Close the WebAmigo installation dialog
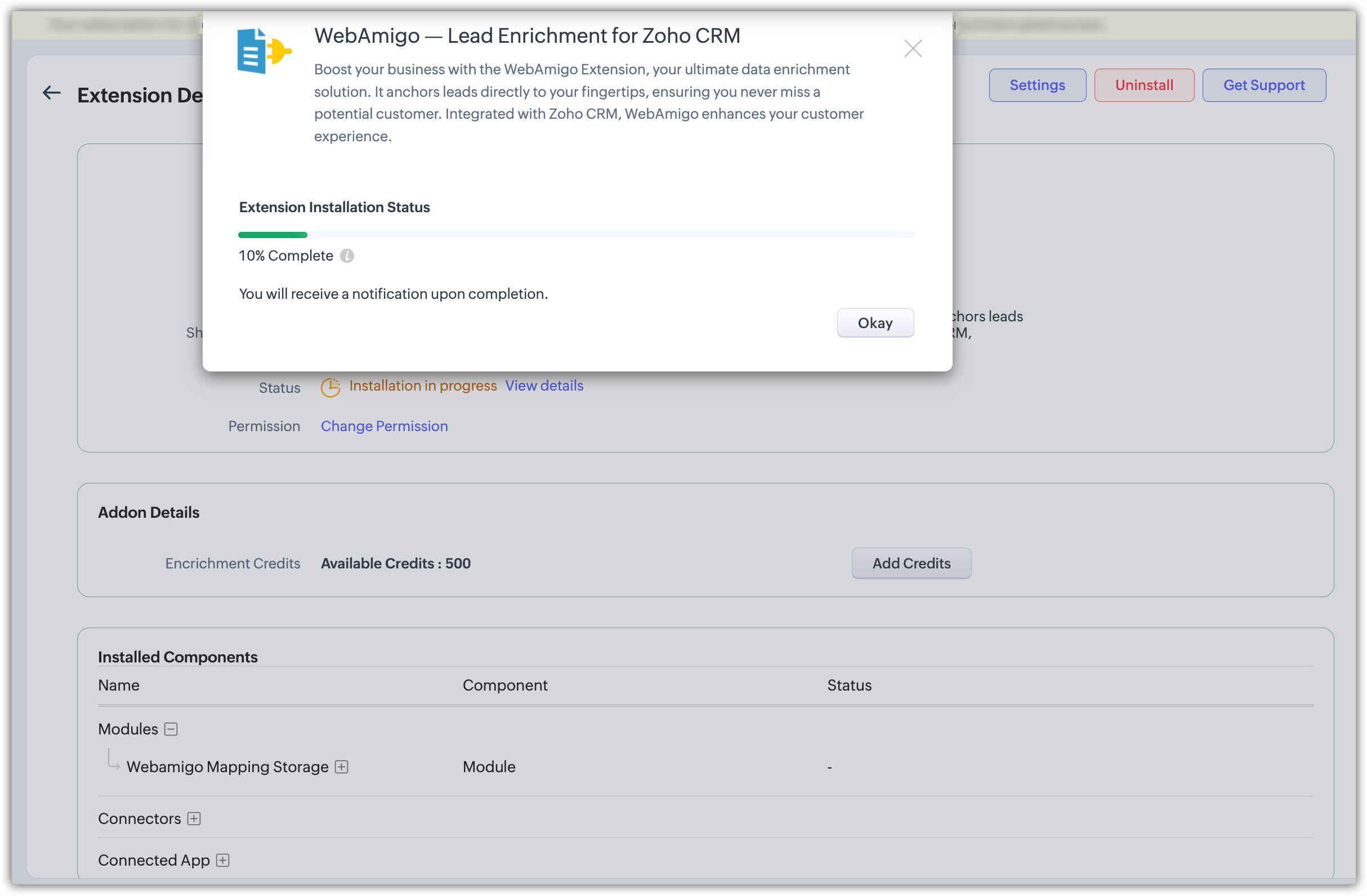The width and height of the screenshot is (1367, 896). [x=913, y=49]
